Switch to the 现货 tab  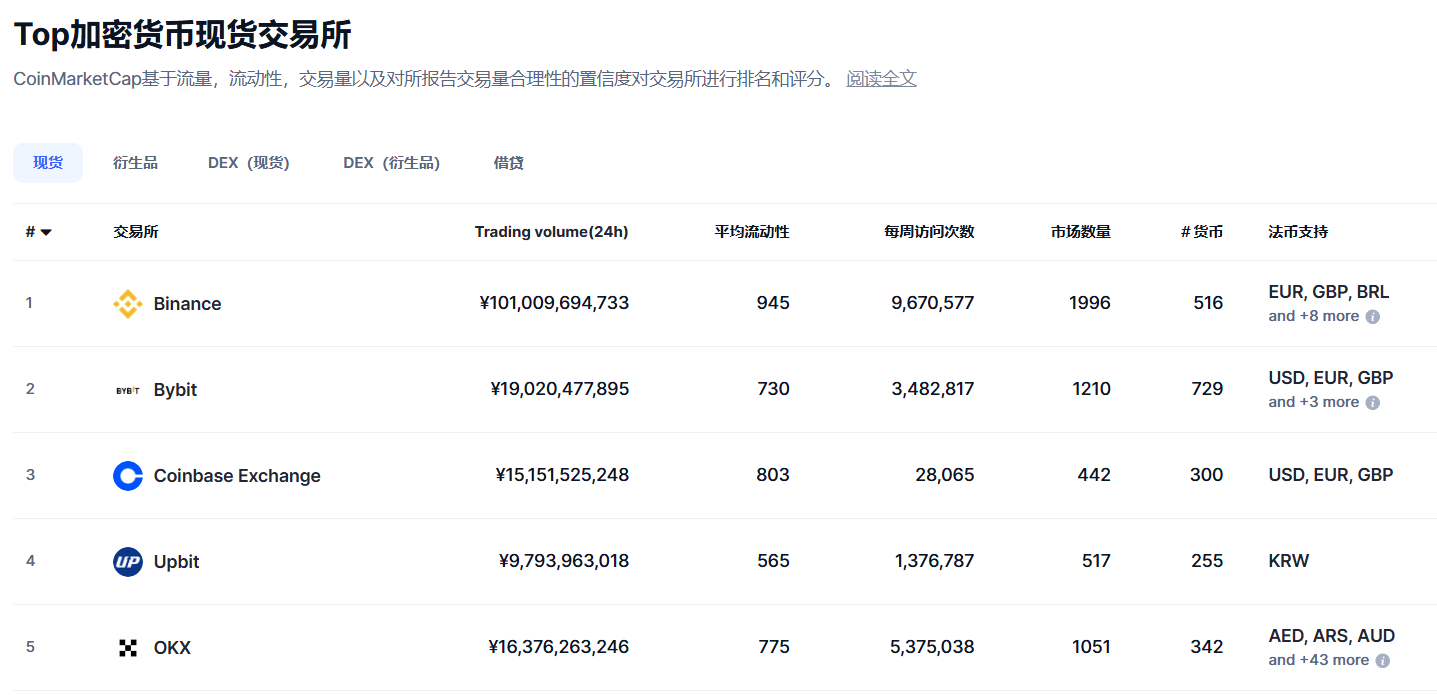click(48, 163)
